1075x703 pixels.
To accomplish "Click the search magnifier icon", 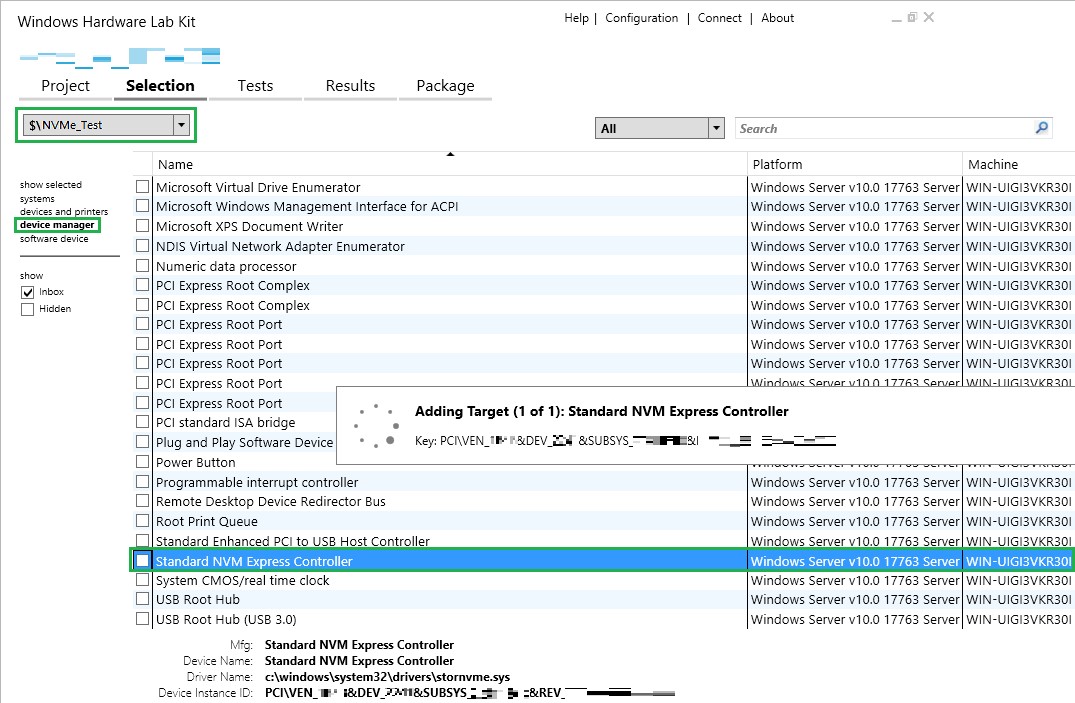I will tap(1041, 128).
